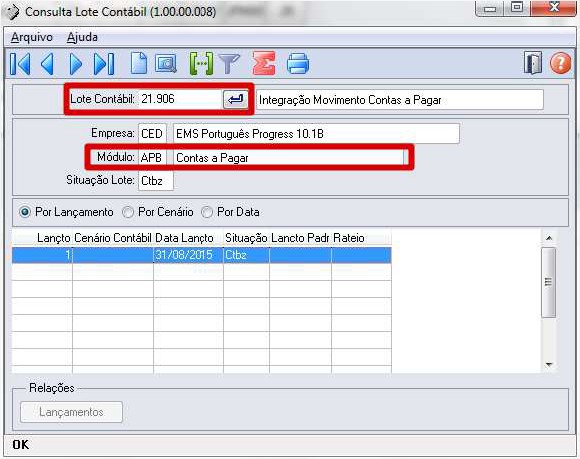The image size is (580, 459).
Task: Select the row dated 31/08/2015
Action: tap(202, 255)
